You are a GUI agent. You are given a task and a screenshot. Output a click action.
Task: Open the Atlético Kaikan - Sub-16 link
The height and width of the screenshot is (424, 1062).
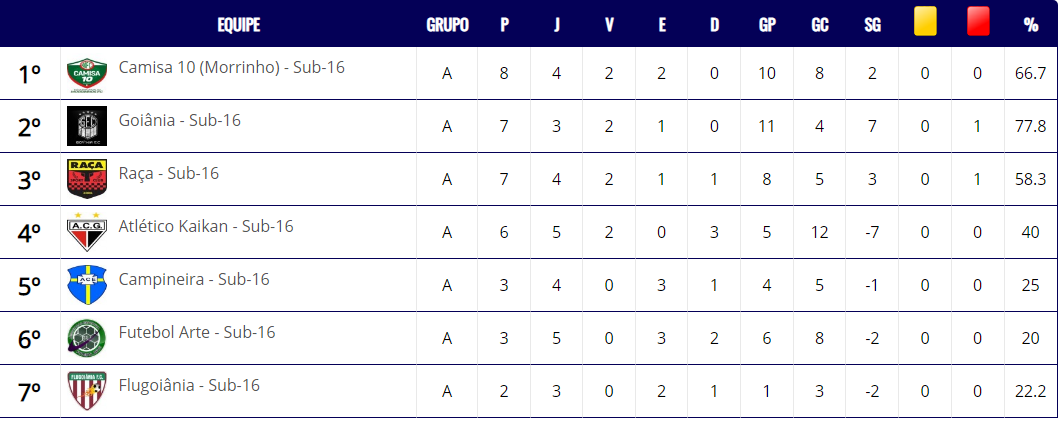point(206,226)
